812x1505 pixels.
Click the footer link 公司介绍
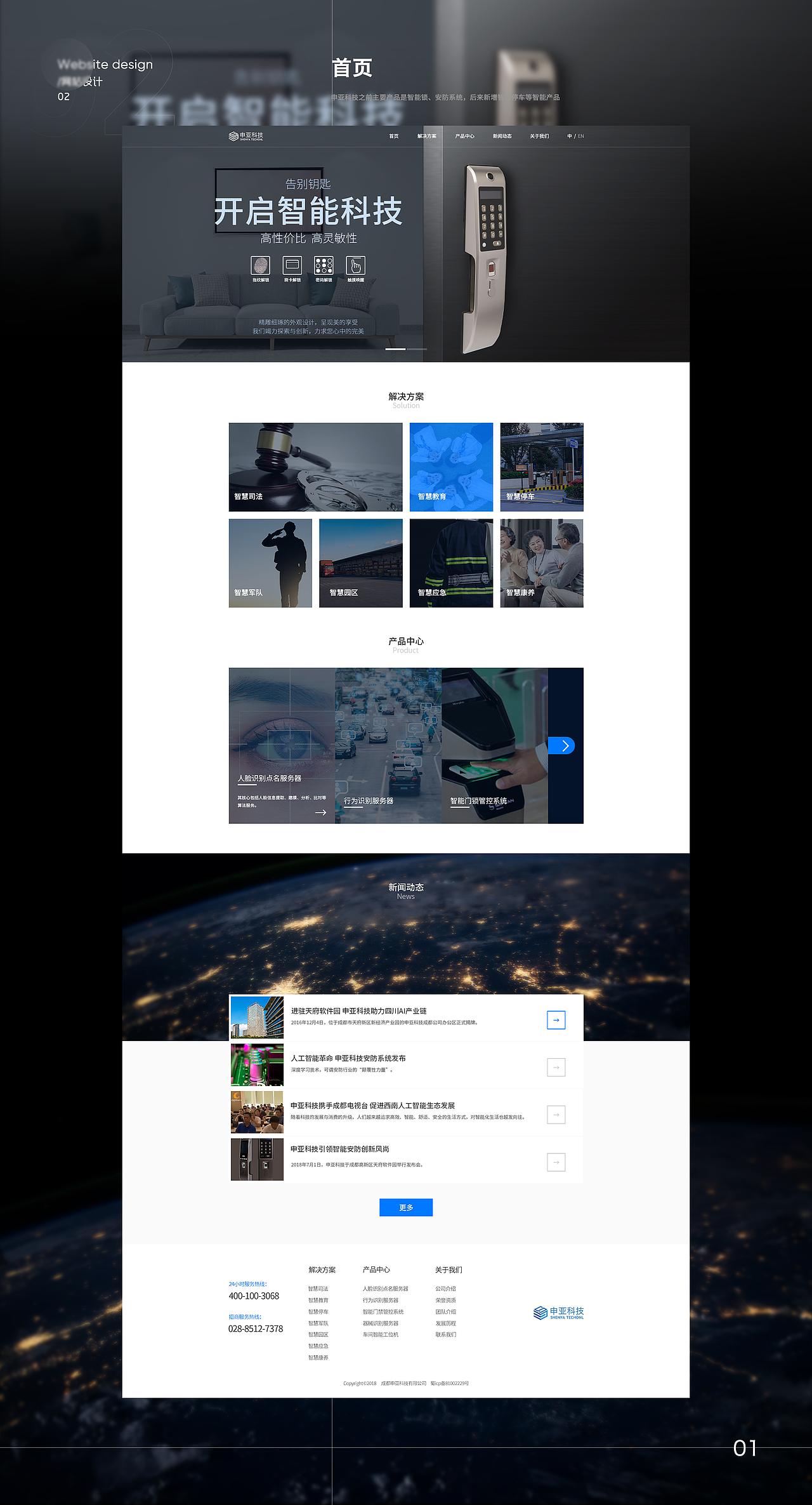pos(446,1289)
